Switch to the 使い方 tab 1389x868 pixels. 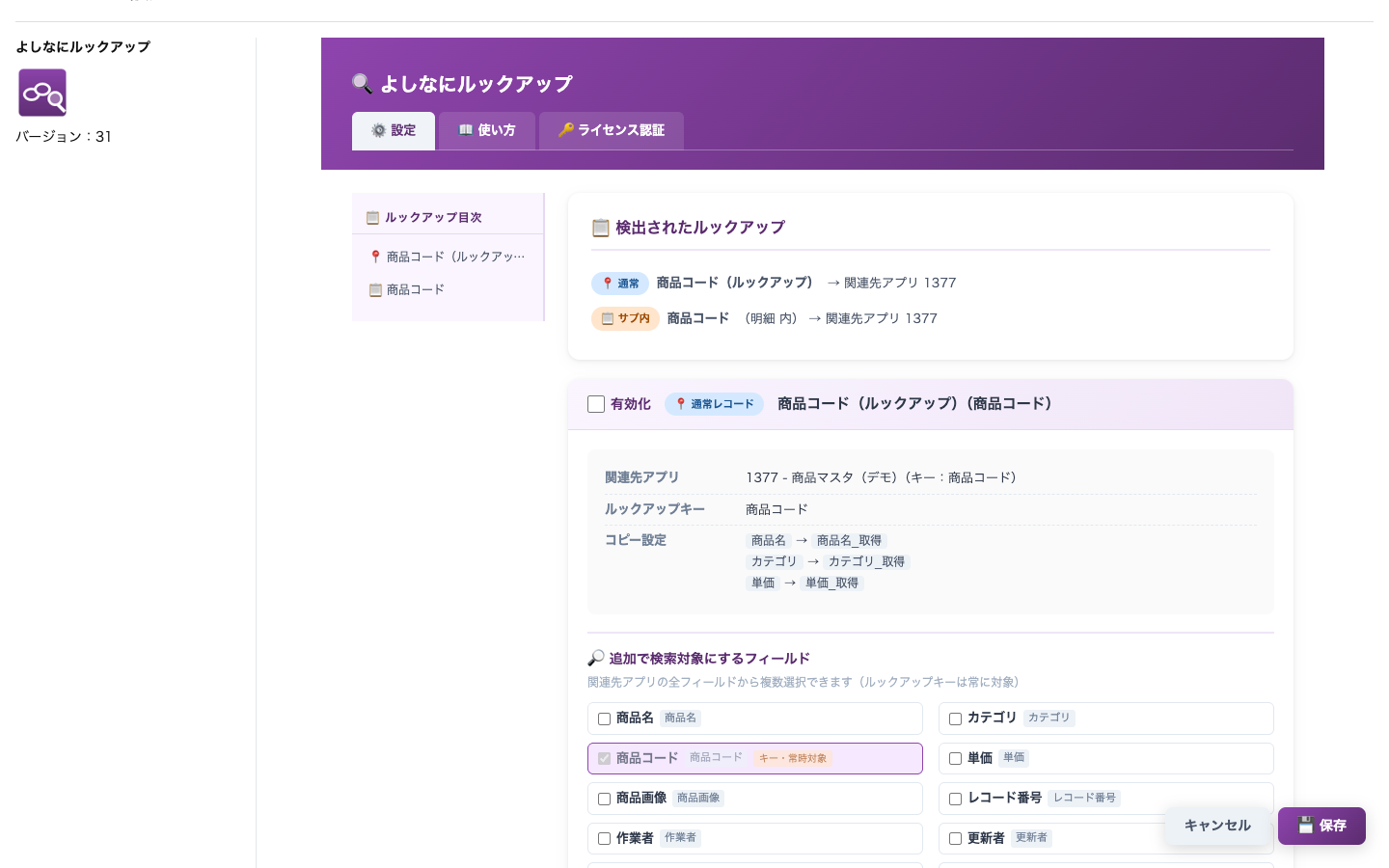(x=487, y=131)
